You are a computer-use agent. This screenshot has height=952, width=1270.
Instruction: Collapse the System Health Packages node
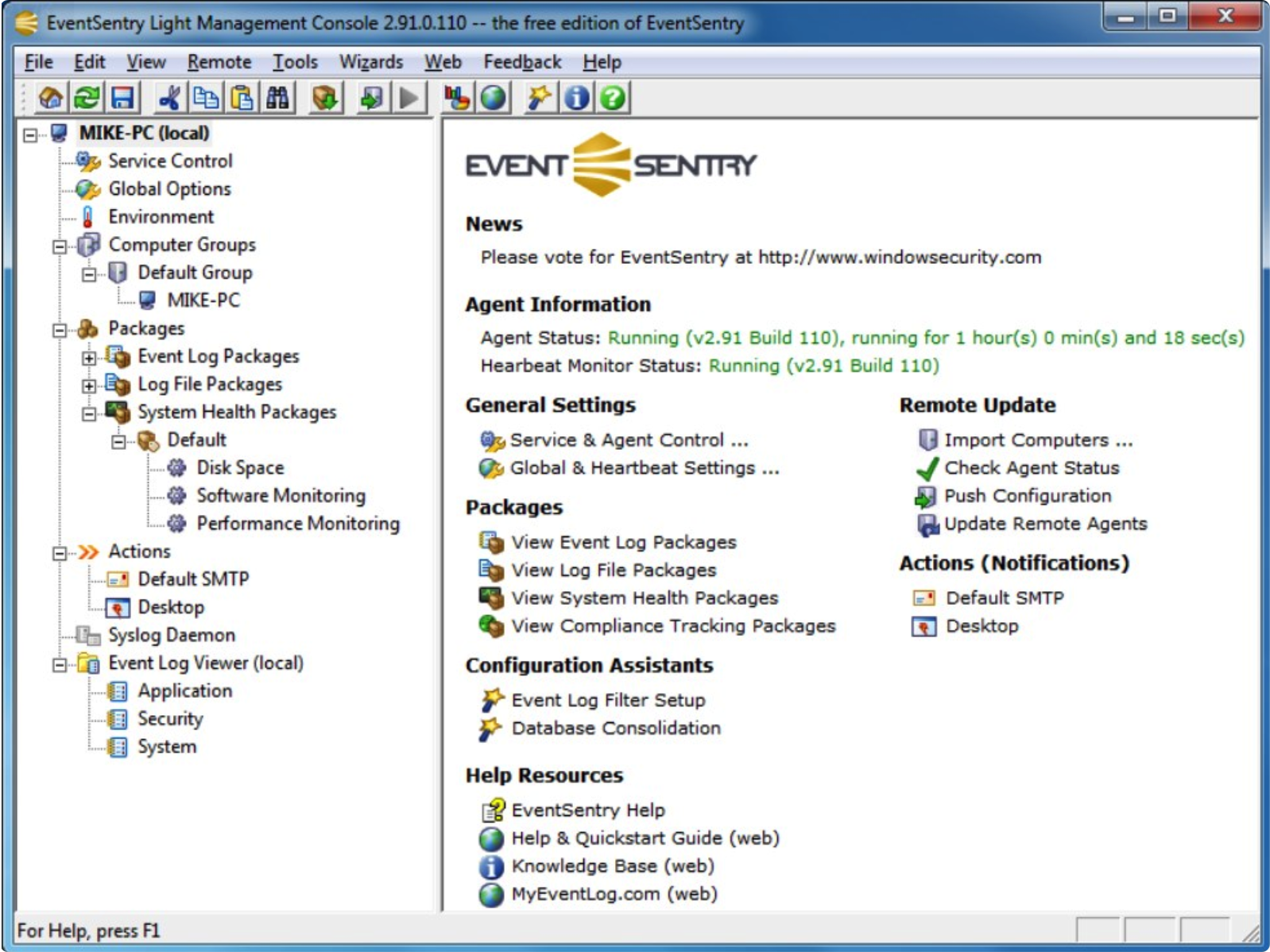[89, 414]
